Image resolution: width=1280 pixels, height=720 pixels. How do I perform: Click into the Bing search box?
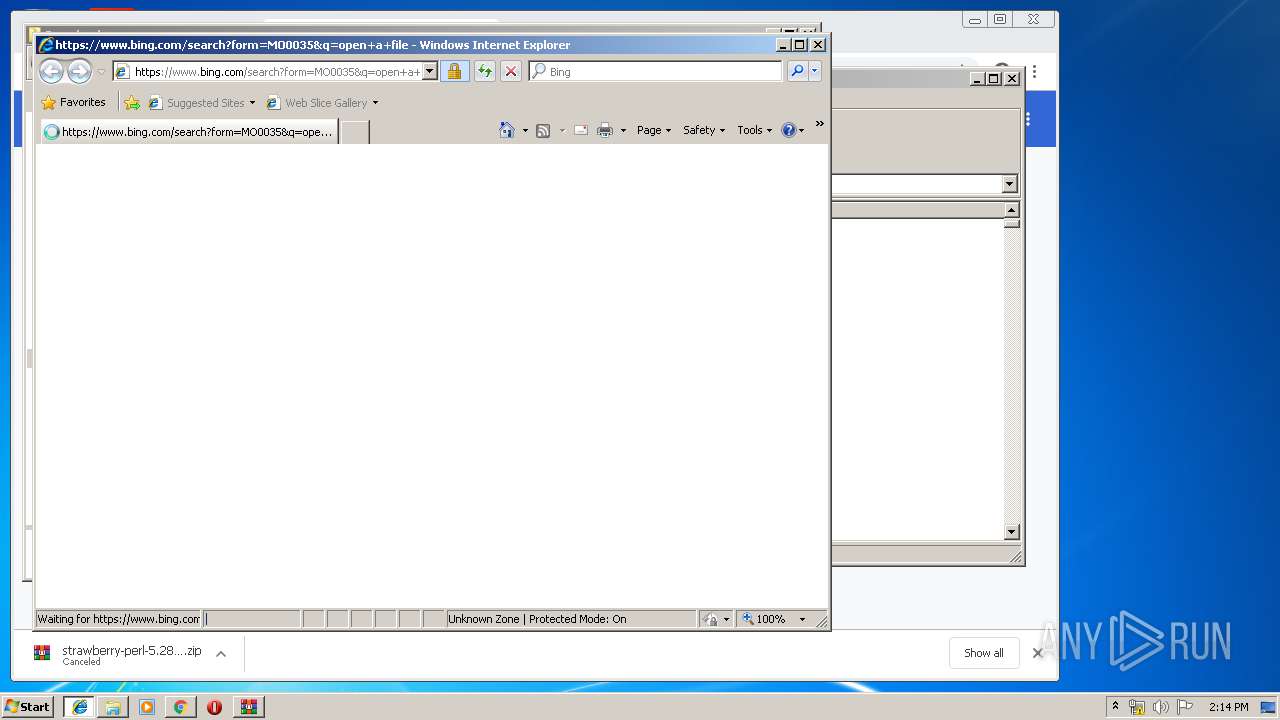pyautogui.click(x=664, y=71)
